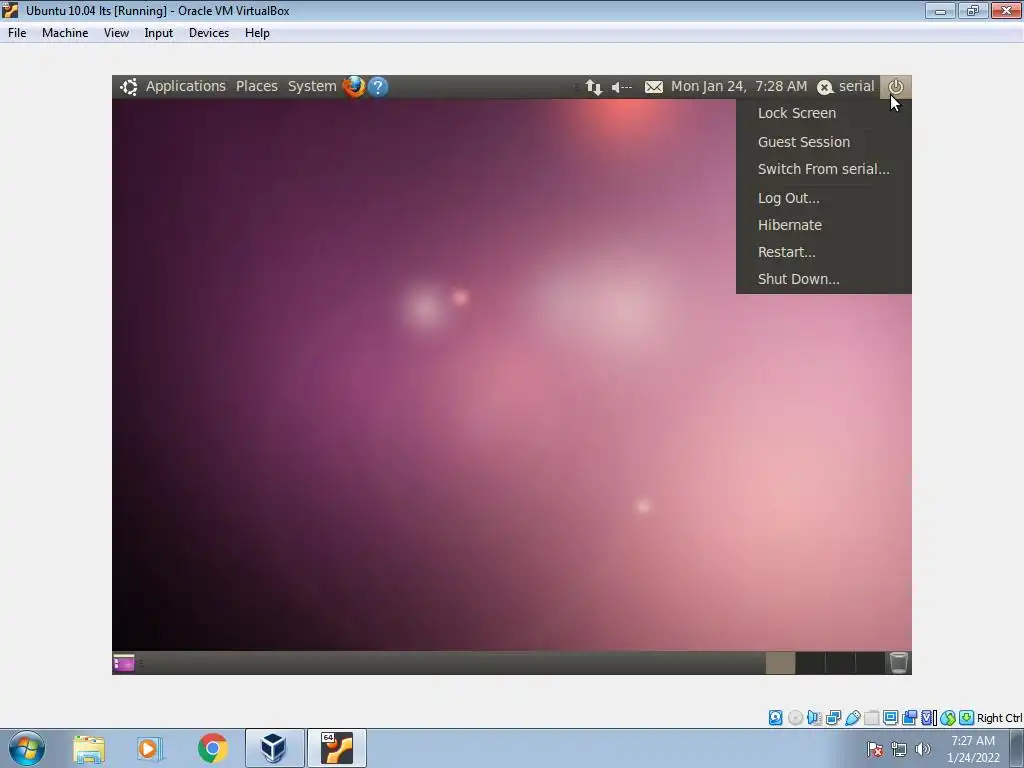Viewport: 1024px width, 768px height.
Task: Open the Trash icon in Ubuntu bottom panel
Action: [899, 662]
